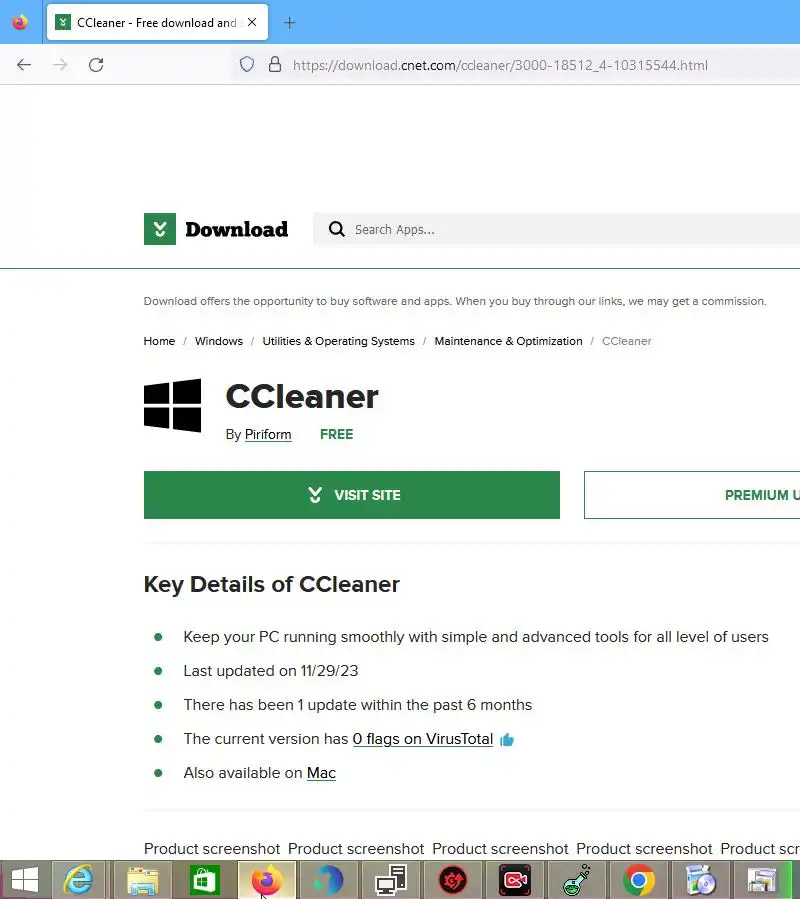Launch Google Chrome from the taskbar
The height and width of the screenshot is (899, 800).
[639, 880]
